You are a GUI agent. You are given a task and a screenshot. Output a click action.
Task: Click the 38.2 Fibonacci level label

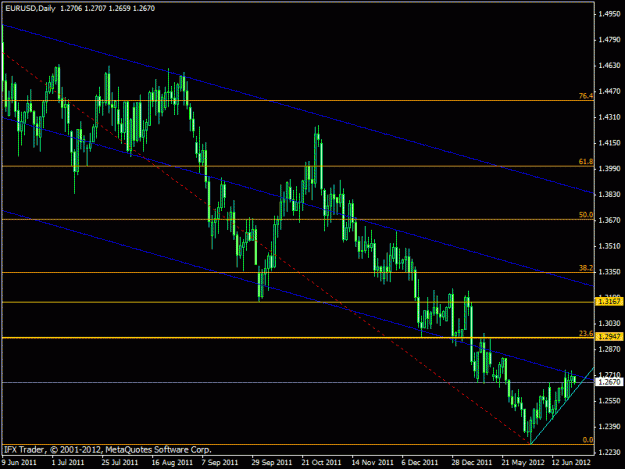[586, 268]
